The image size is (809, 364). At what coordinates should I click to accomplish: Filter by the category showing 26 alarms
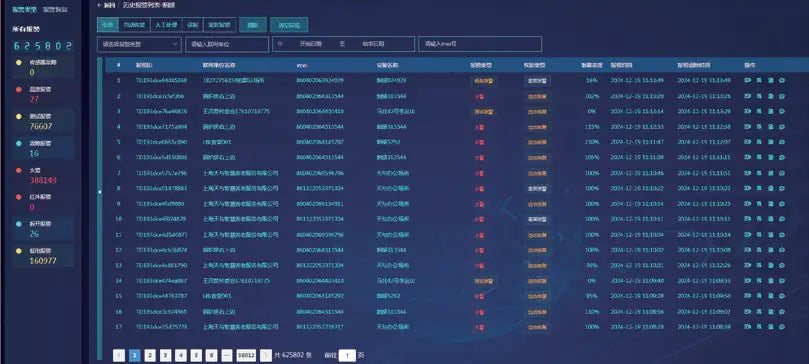pyautogui.click(x=43, y=229)
